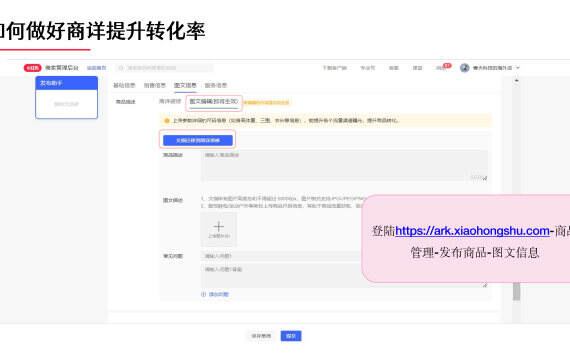This screenshot has height=360, width=570.
Task: Switch to the 基础信息 tab
Action: pos(124,85)
